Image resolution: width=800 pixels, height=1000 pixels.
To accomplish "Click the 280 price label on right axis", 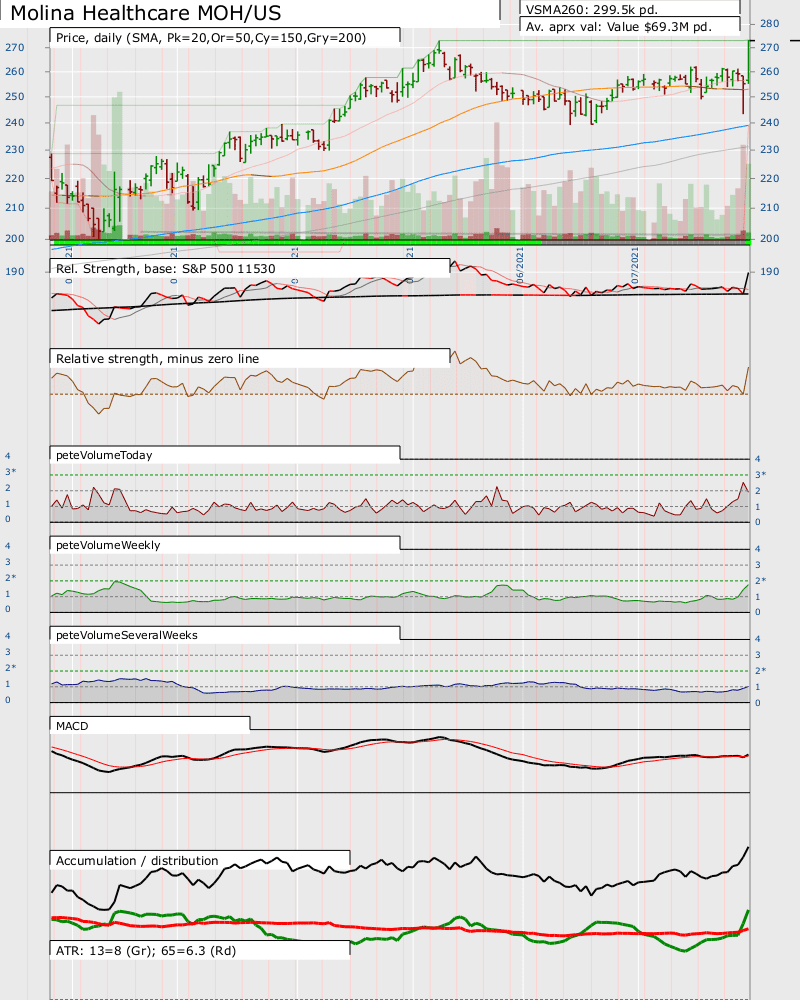I will (x=769, y=24).
